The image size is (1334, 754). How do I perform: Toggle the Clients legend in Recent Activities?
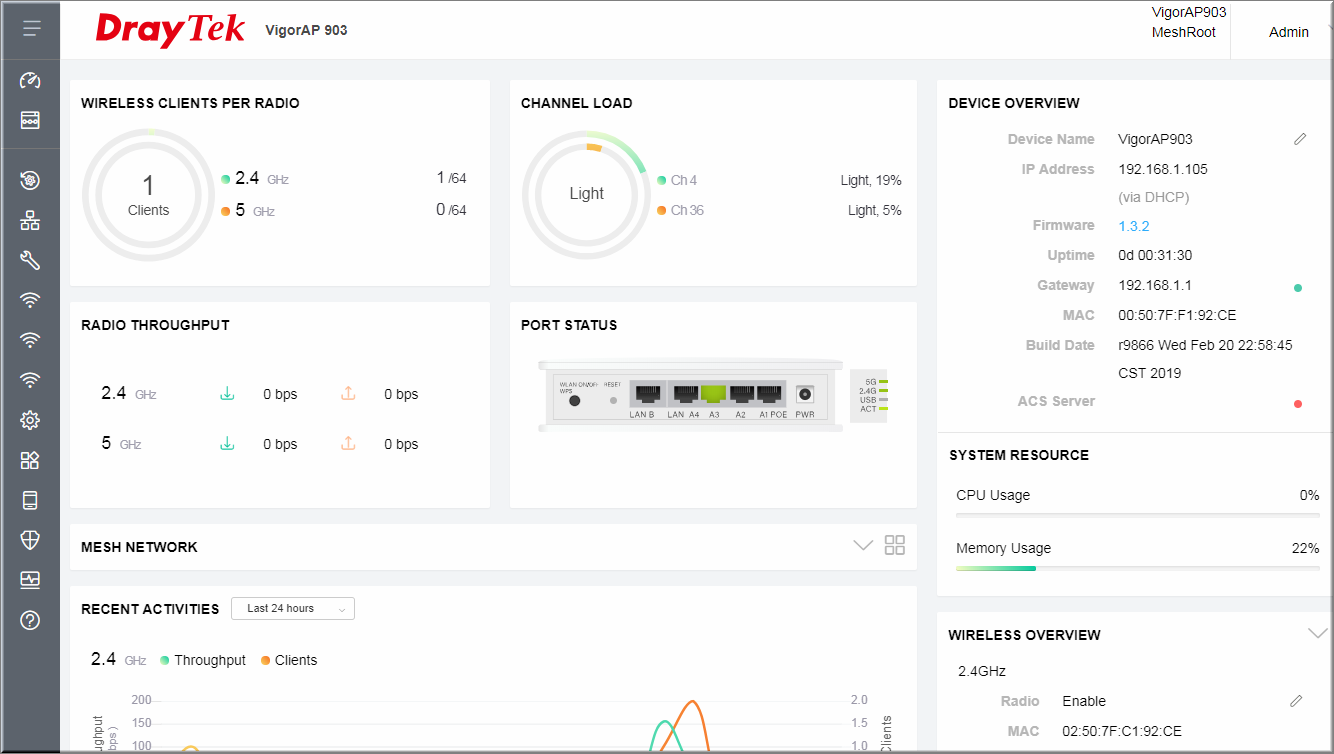point(289,660)
